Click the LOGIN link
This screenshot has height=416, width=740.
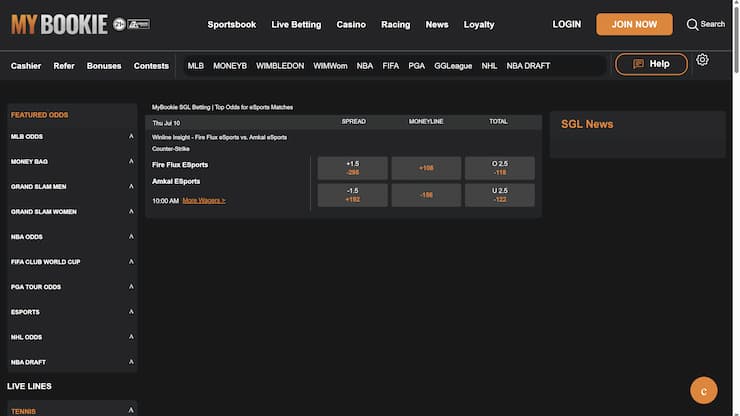tap(567, 24)
